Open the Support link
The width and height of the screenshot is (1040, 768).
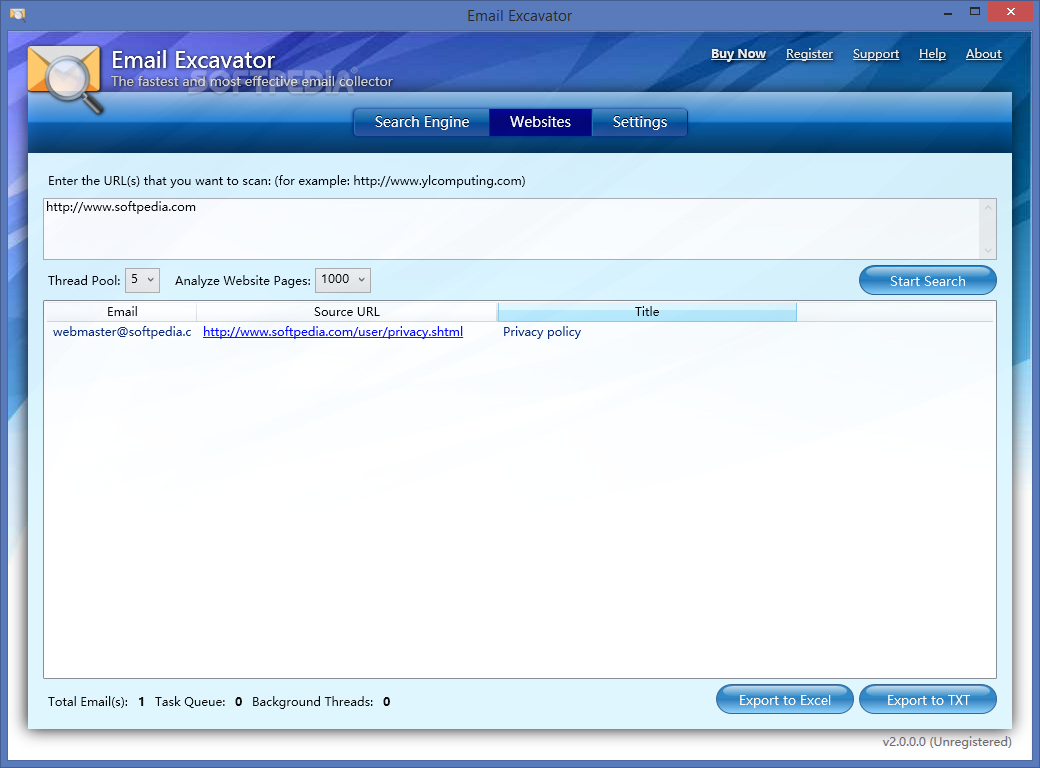(876, 54)
